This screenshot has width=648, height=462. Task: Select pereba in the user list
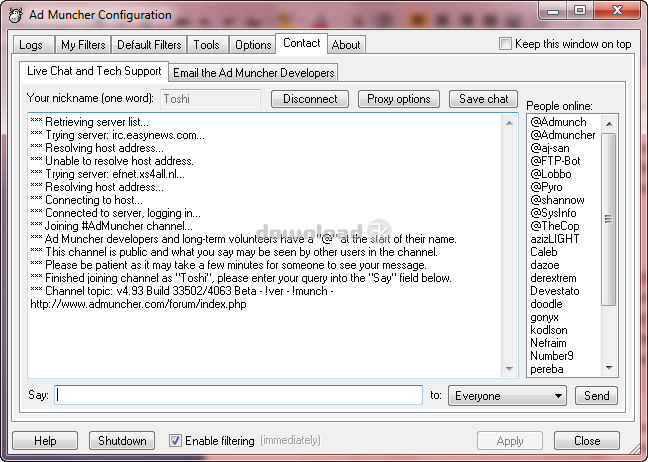coord(547,369)
